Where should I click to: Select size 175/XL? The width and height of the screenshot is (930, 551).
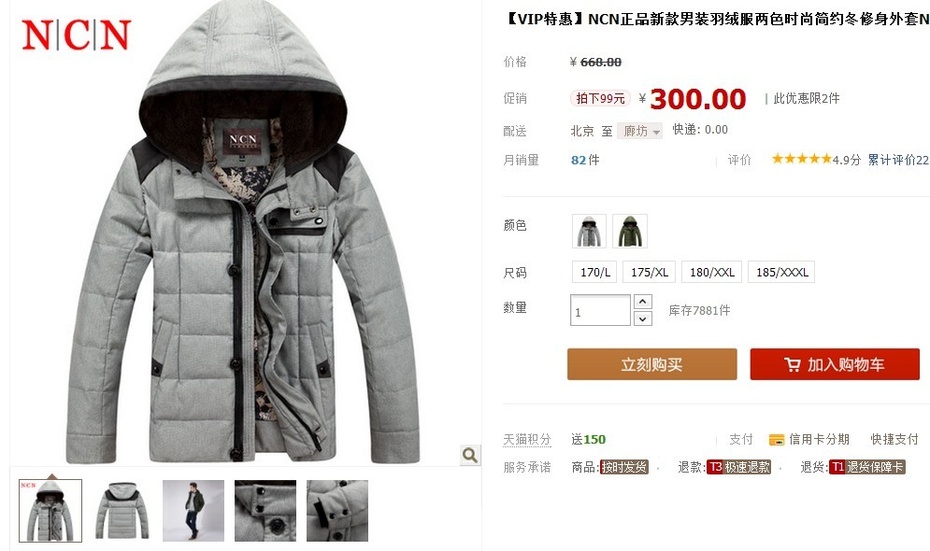(649, 272)
